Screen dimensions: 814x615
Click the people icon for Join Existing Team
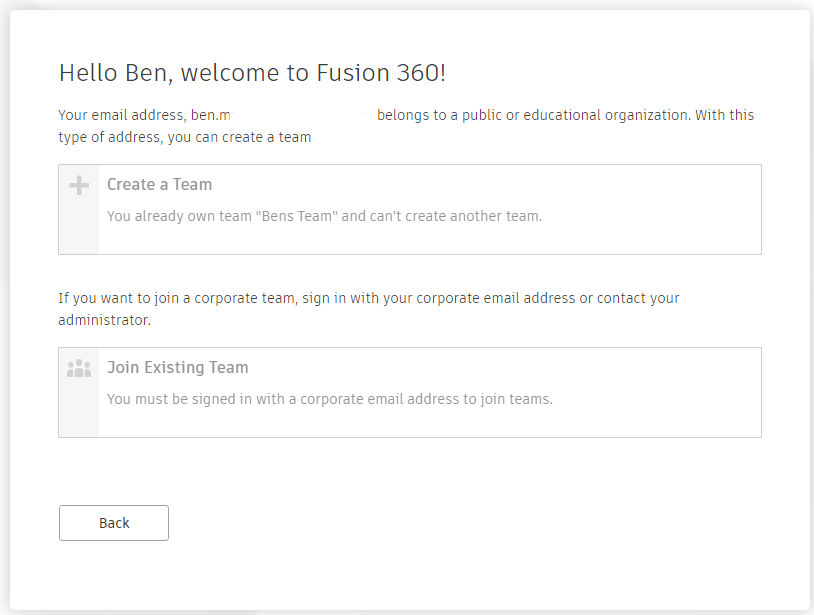(79, 368)
